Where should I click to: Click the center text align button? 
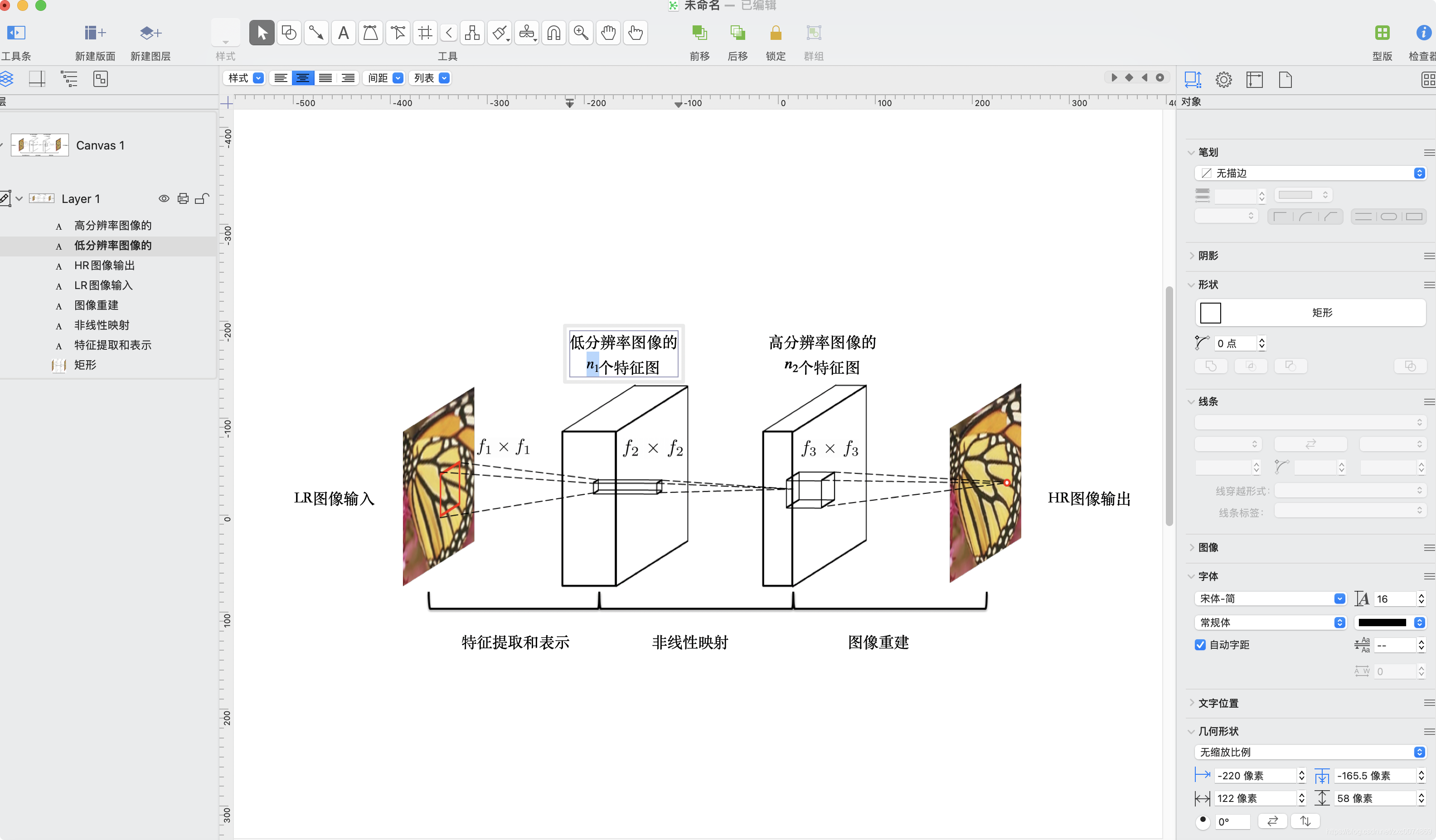point(303,78)
